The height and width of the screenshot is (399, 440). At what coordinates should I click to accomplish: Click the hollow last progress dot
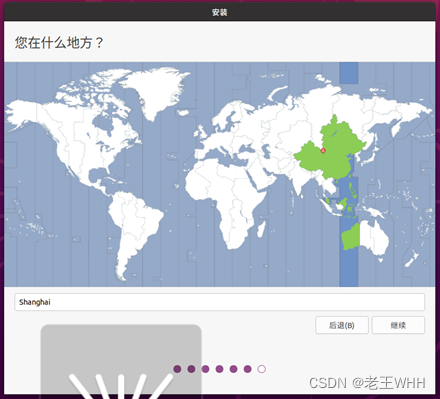click(x=262, y=369)
